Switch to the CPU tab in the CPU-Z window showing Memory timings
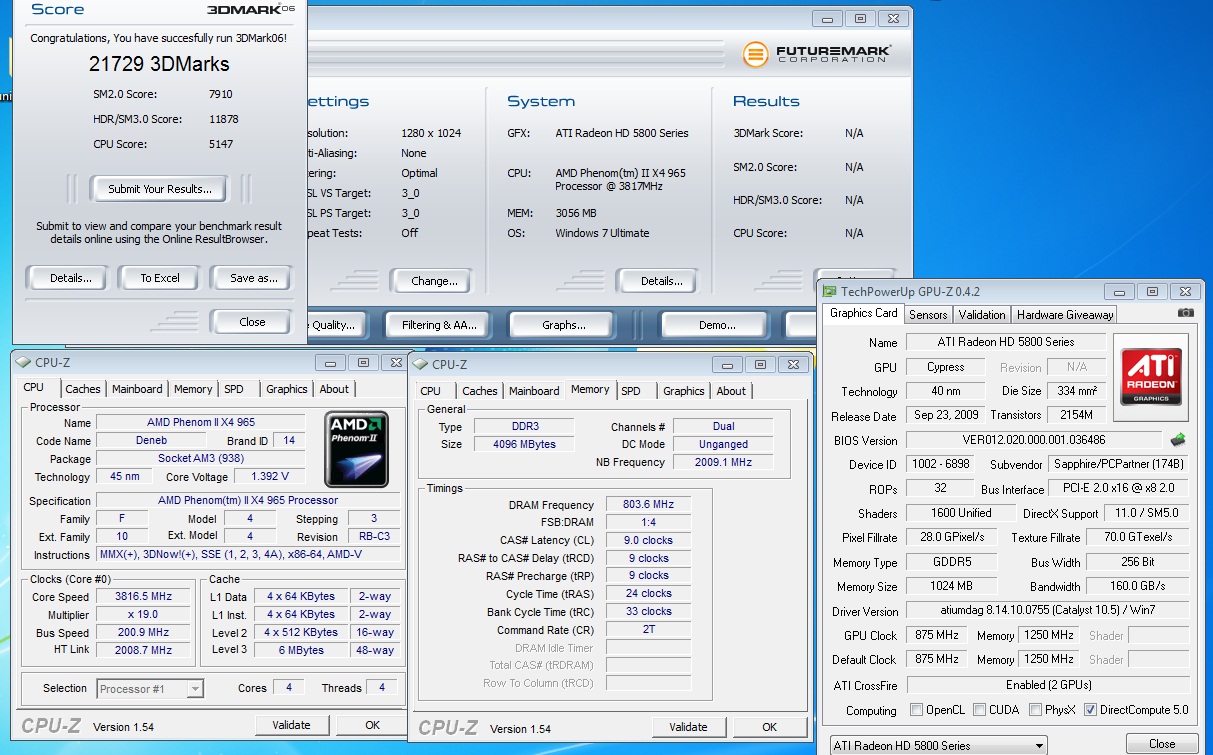 (x=431, y=391)
